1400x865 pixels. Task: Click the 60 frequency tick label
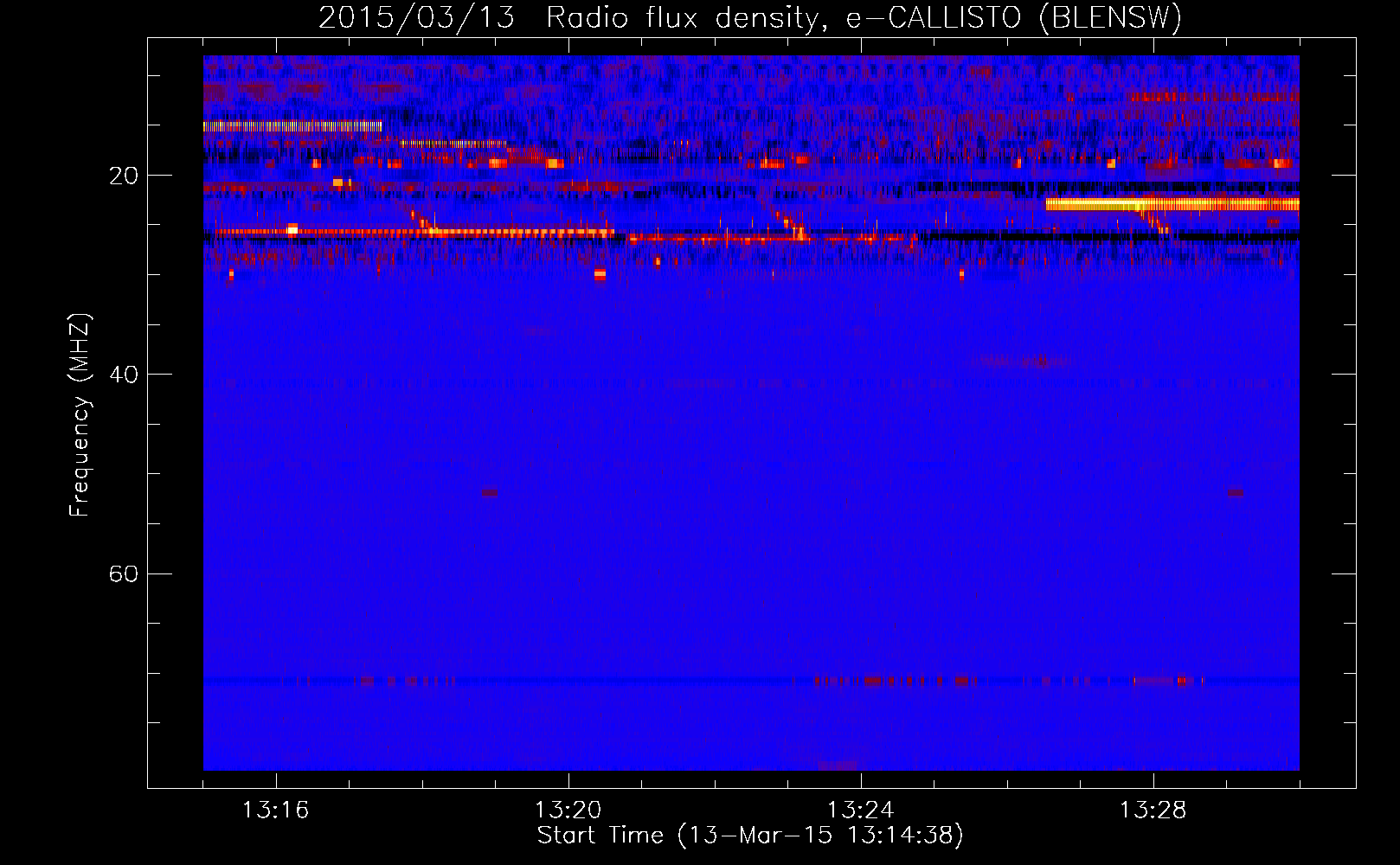point(124,573)
